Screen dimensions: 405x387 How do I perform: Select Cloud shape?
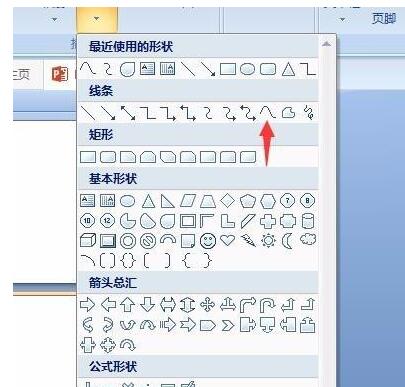[x=308, y=240]
